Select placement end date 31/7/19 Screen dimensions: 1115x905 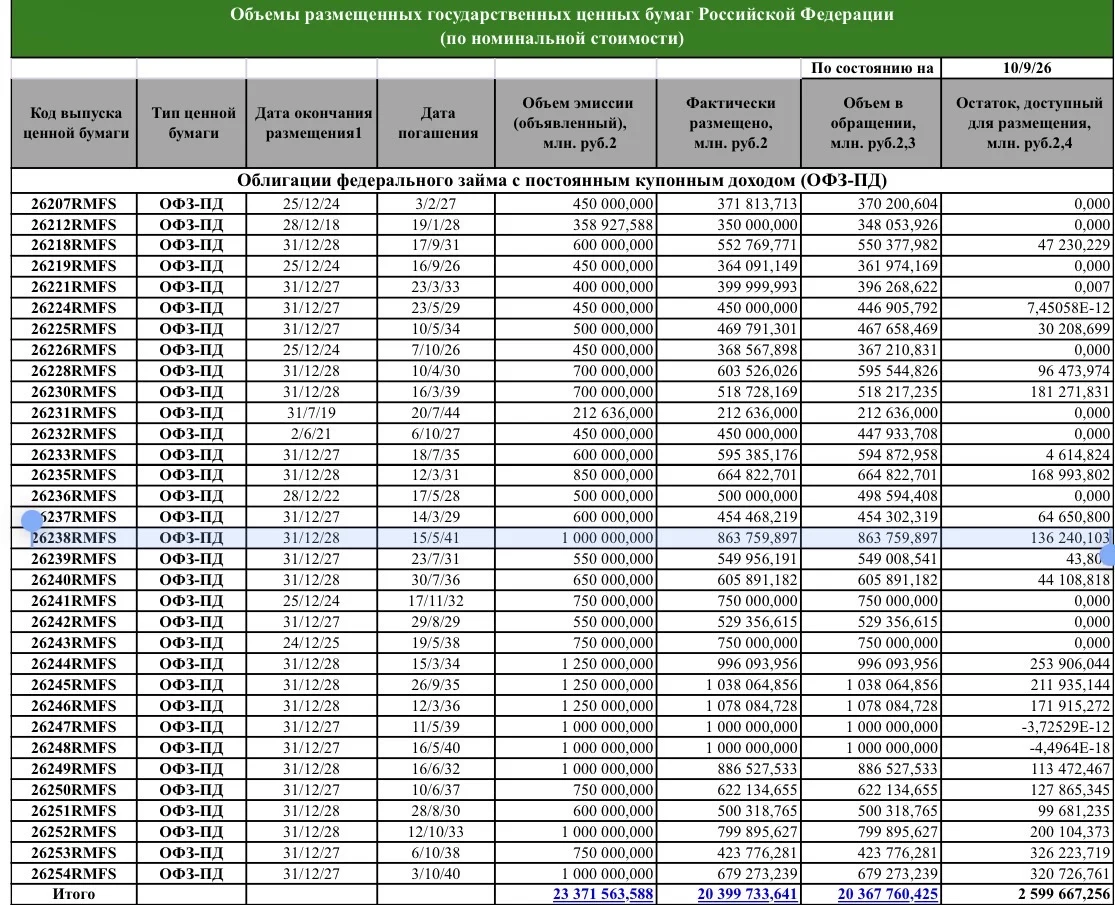click(311, 413)
